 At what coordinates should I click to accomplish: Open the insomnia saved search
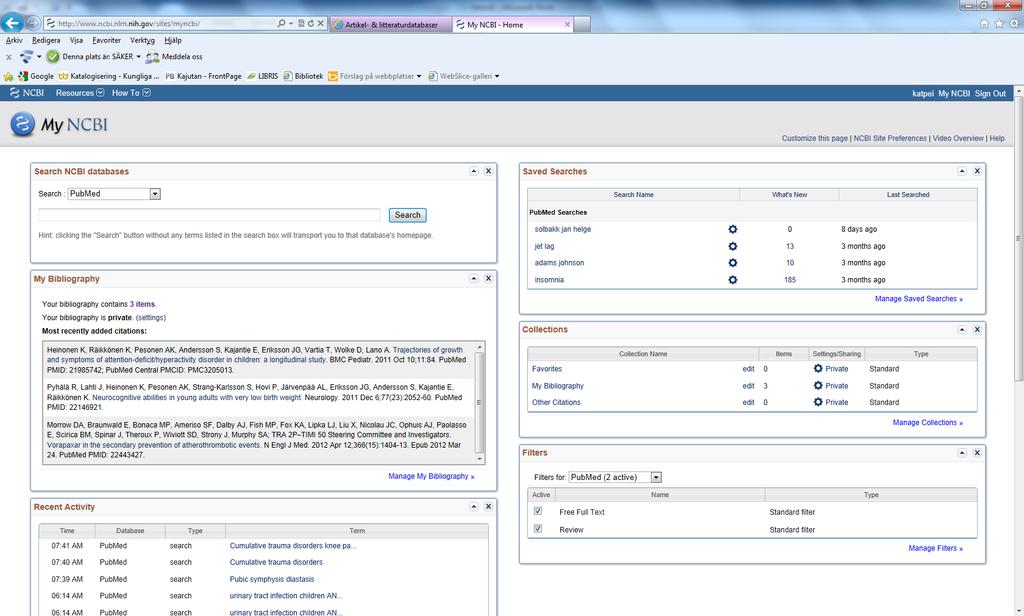click(549, 280)
